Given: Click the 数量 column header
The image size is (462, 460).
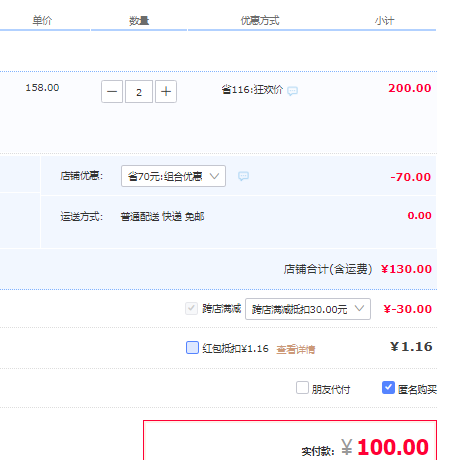Looking at the screenshot, I should (x=139, y=21).
